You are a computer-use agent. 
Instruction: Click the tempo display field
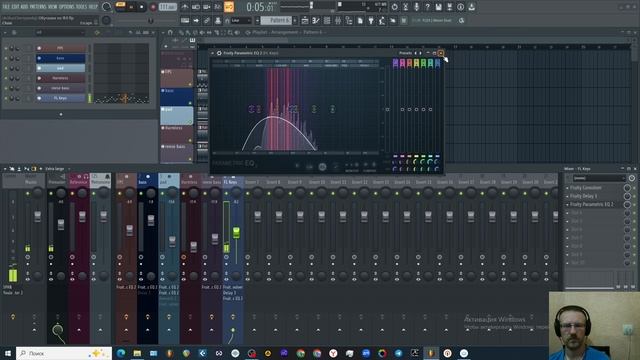167,7
